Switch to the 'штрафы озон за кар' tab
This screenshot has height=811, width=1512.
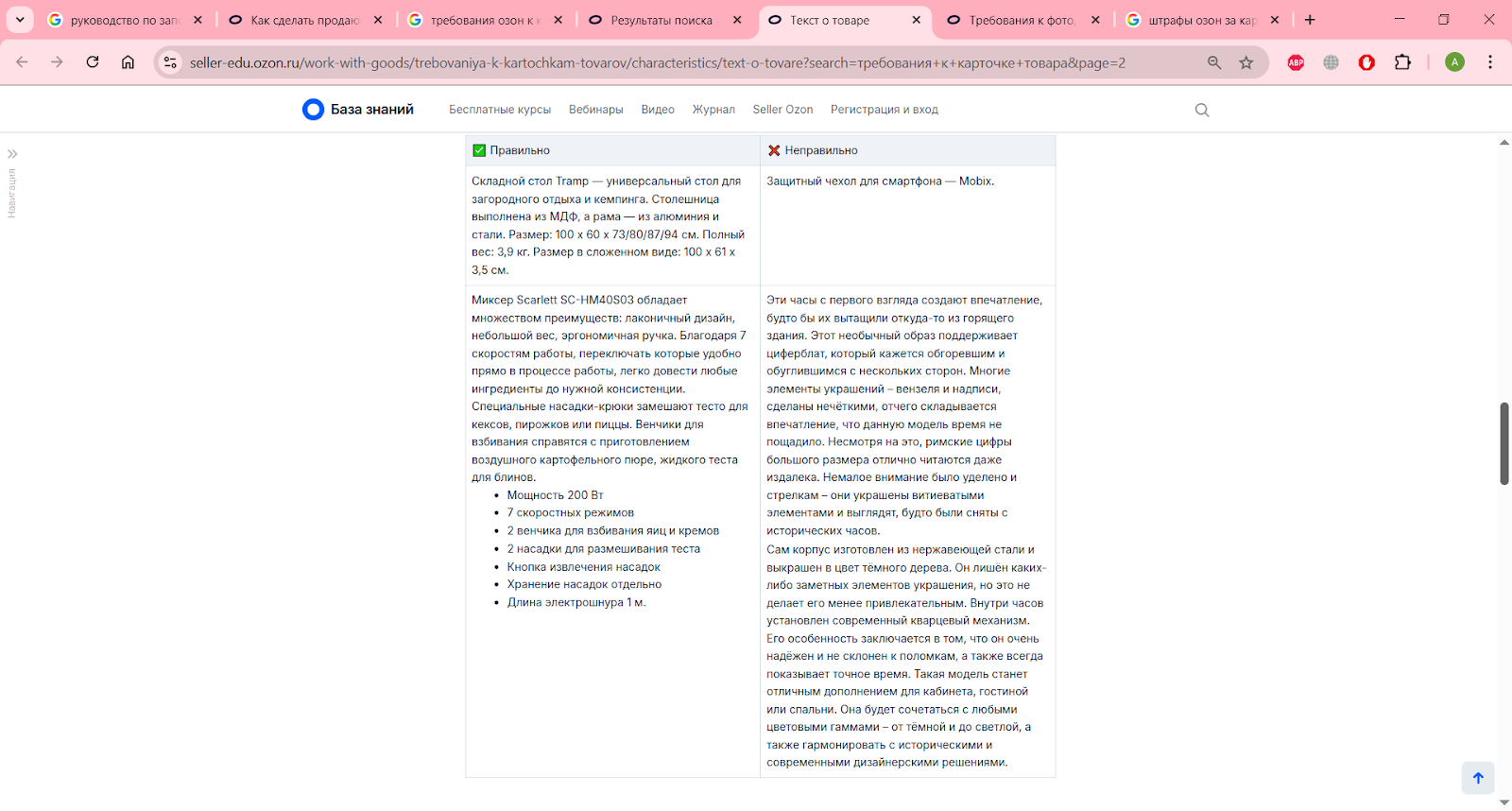pyautogui.click(x=1202, y=20)
